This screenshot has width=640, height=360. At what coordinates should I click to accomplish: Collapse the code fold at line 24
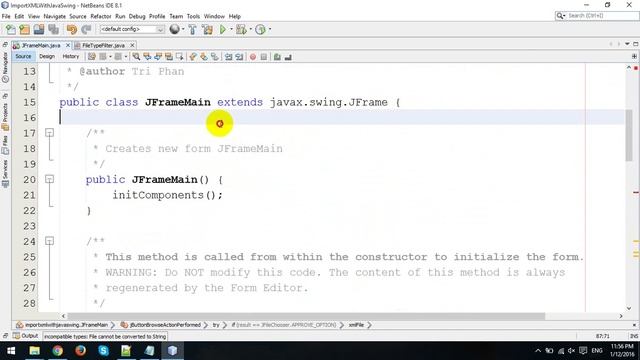click(49, 241)
